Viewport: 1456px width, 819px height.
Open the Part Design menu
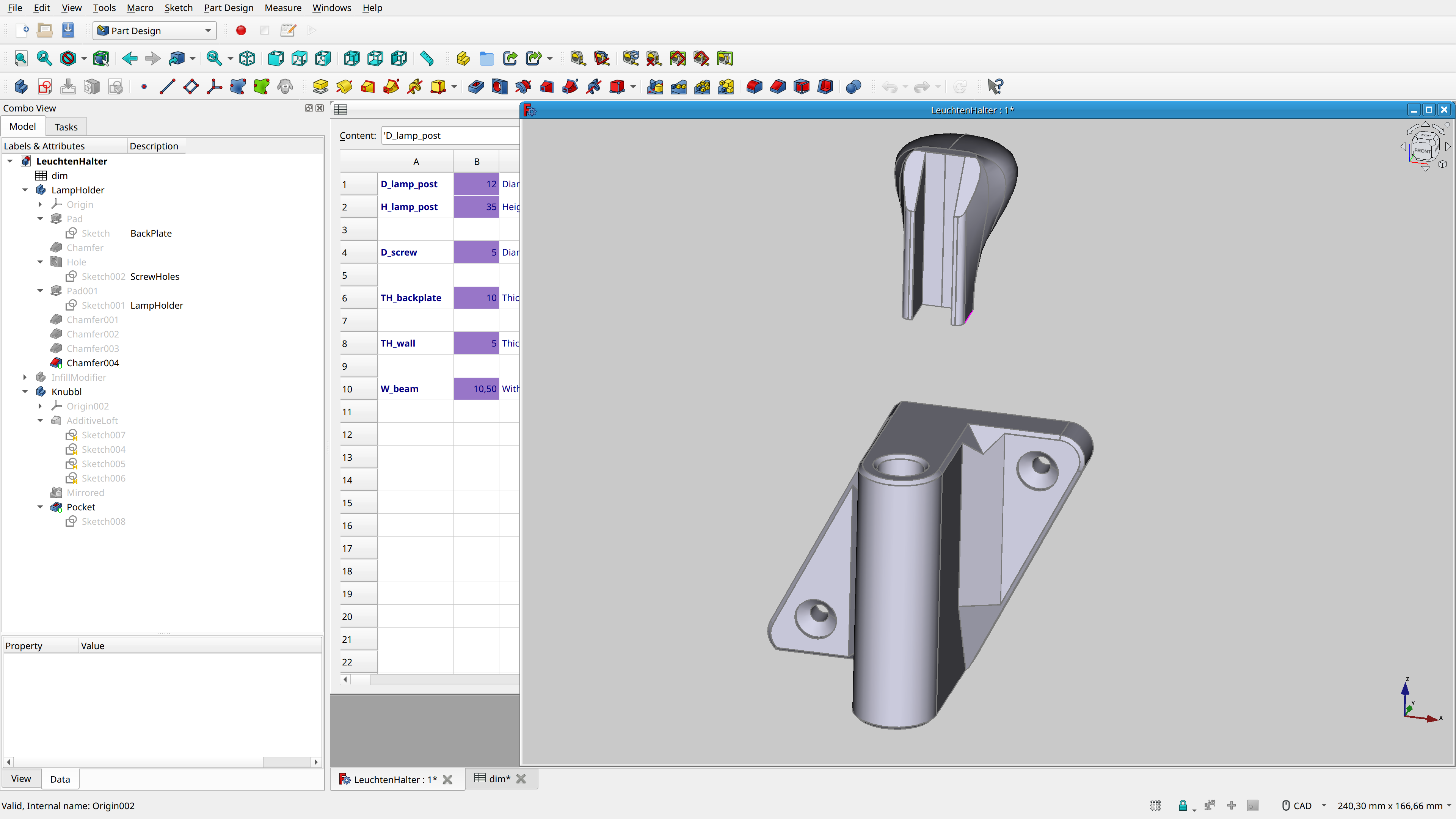(228, 8)
